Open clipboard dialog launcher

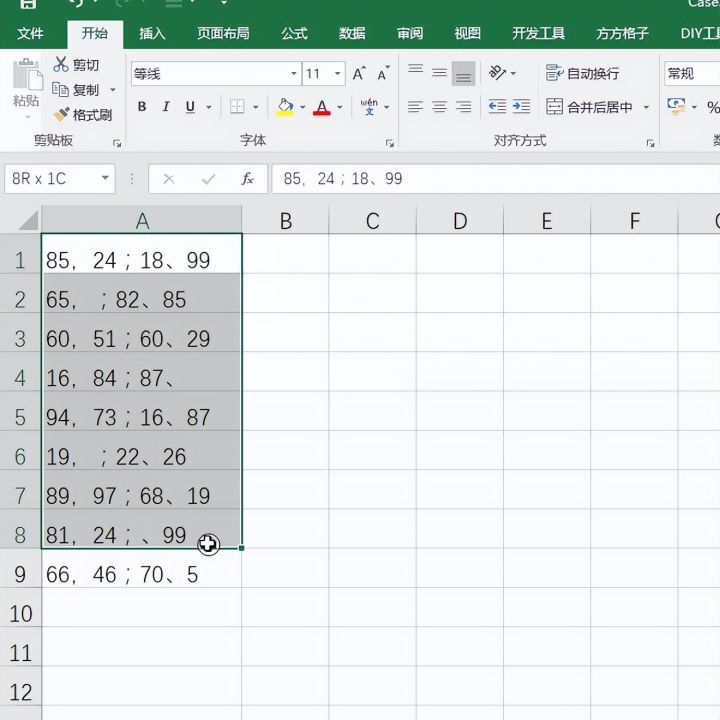(x=117, y=144)
